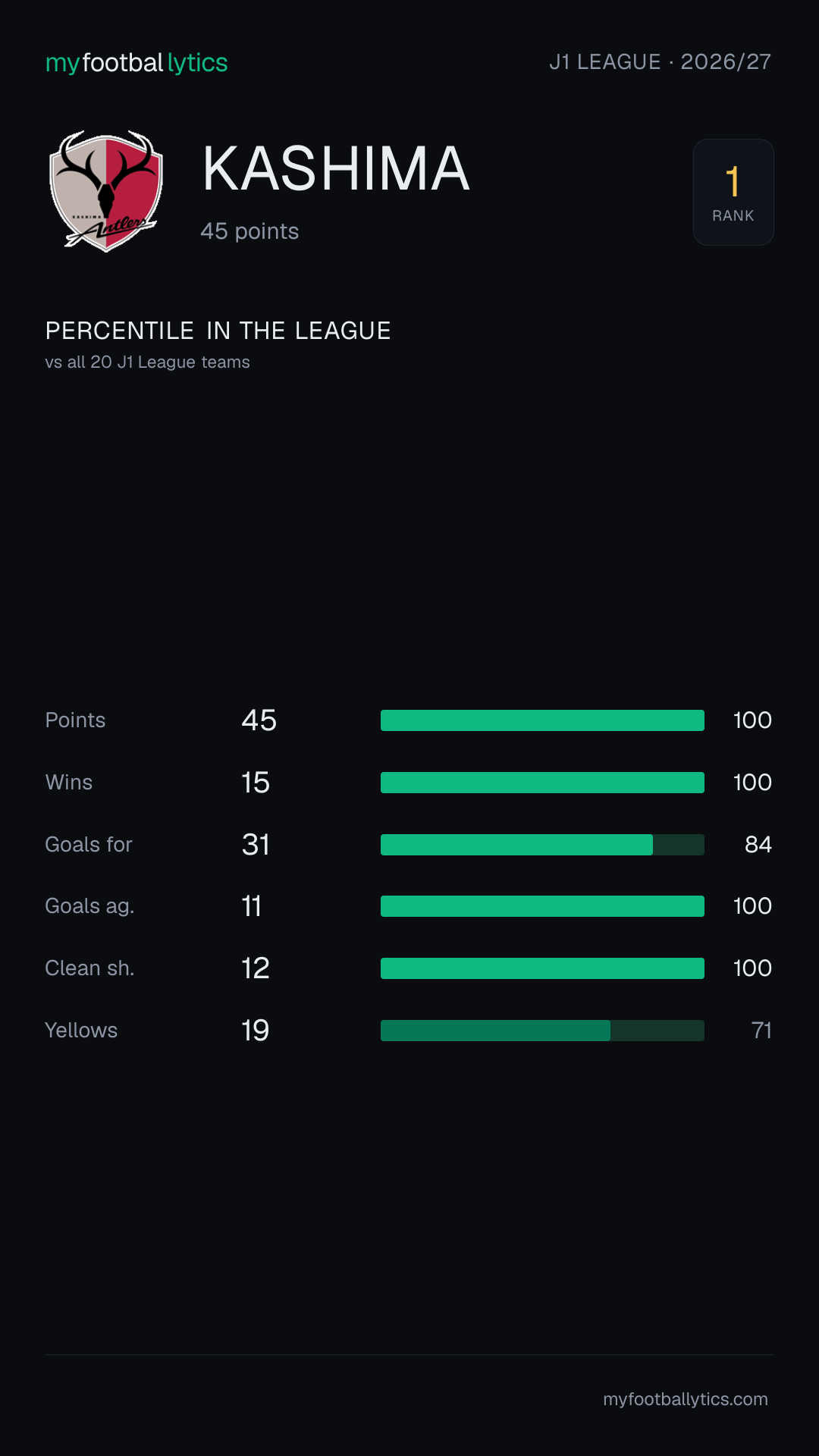Click the Yellows percentile bar
The width and height of the screenshot is (819, 1456).
click(542, 1031)
